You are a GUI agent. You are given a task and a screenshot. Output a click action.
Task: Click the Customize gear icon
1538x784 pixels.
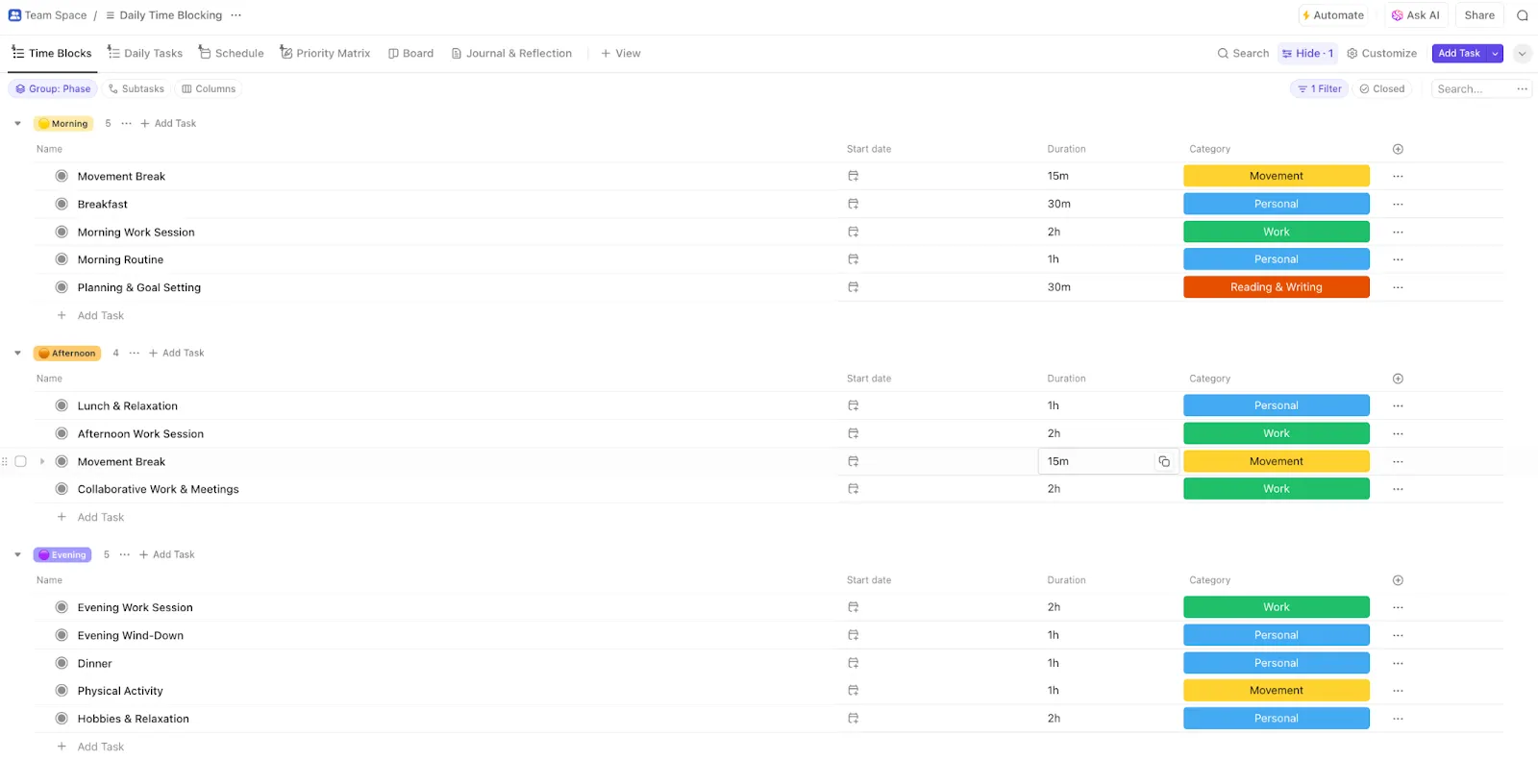pyautogui.click(x=1352, y=54)
